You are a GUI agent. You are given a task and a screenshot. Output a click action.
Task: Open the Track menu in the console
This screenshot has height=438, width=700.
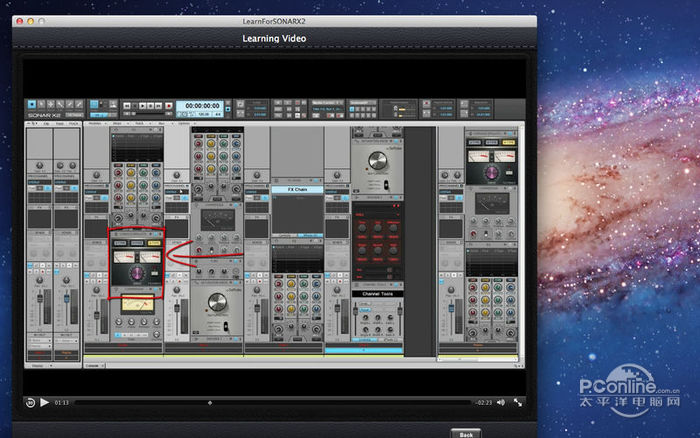point(140,124)
